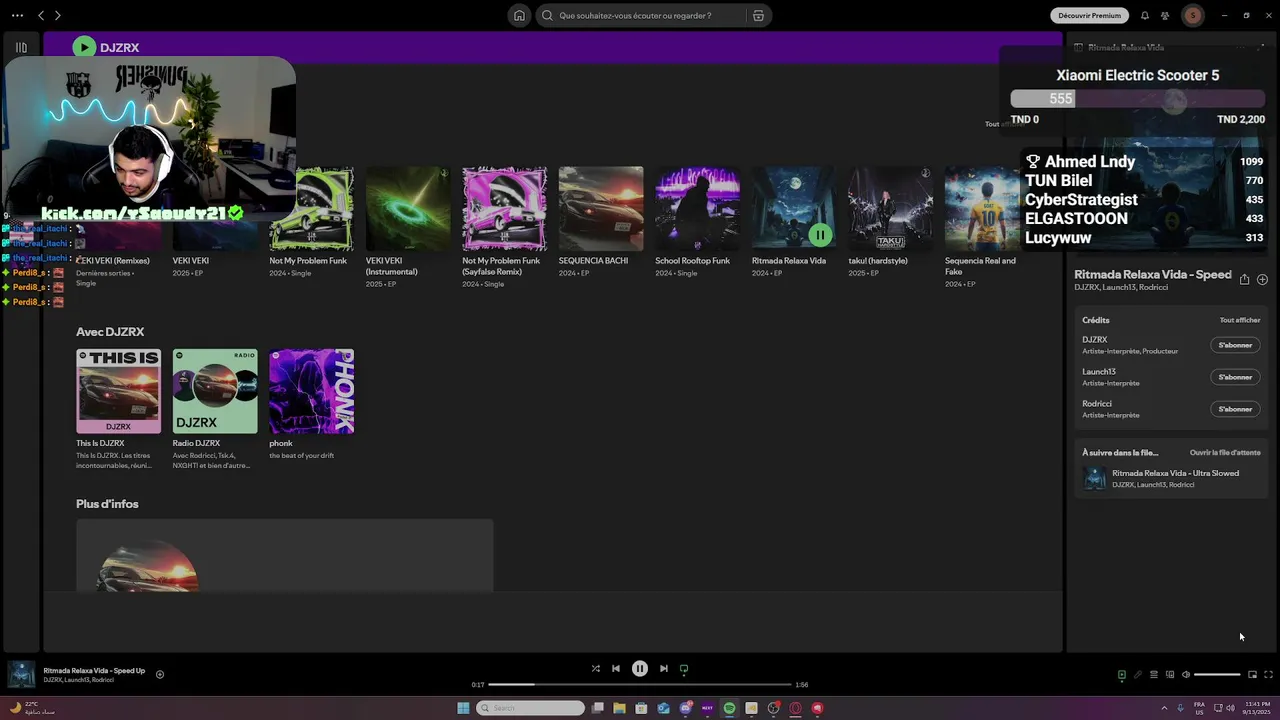Open File Explorer from taskbar
Screen dimensions: 1280x720
click(x=619, y=708)
